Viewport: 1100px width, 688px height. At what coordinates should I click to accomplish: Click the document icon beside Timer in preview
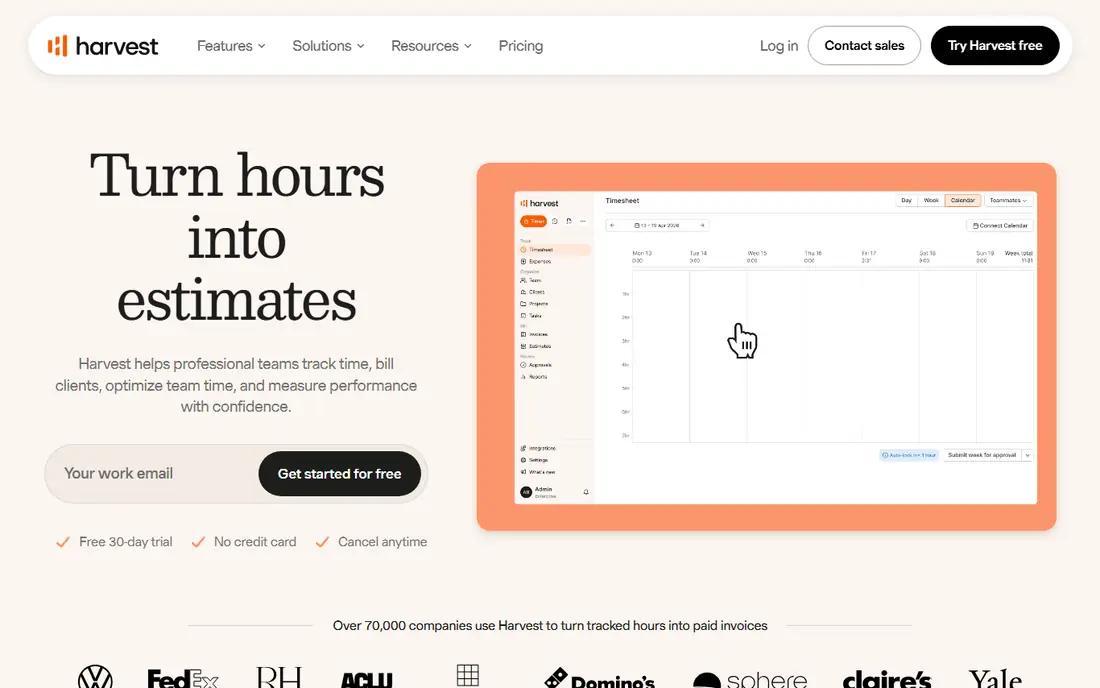click(569, 221)
